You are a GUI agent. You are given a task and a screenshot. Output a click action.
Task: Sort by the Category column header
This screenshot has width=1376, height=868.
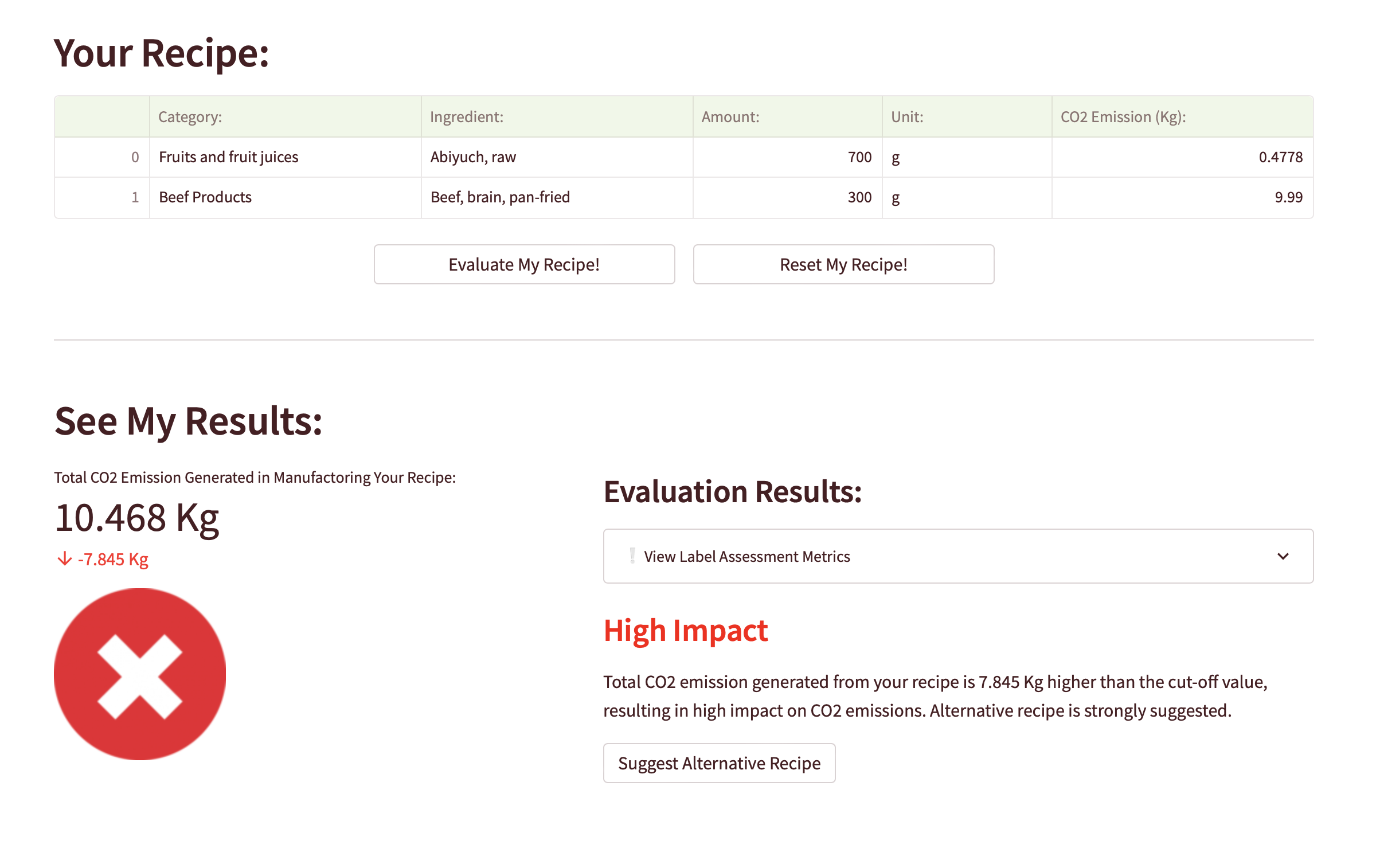(190, 117)
